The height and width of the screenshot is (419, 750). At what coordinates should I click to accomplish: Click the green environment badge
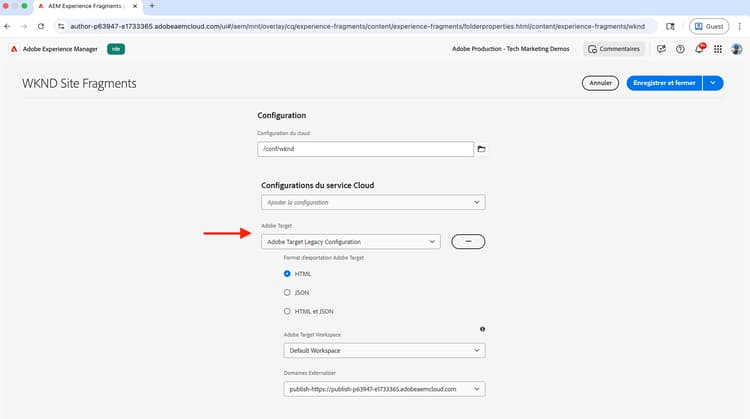tap(116, 49)
